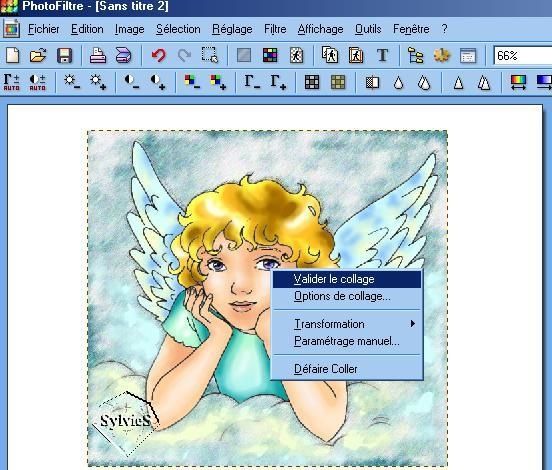The height and width of the screenshot is (470, 552).
Task: Open the zoom 66% combo box
Action: (x=523, y=56)
